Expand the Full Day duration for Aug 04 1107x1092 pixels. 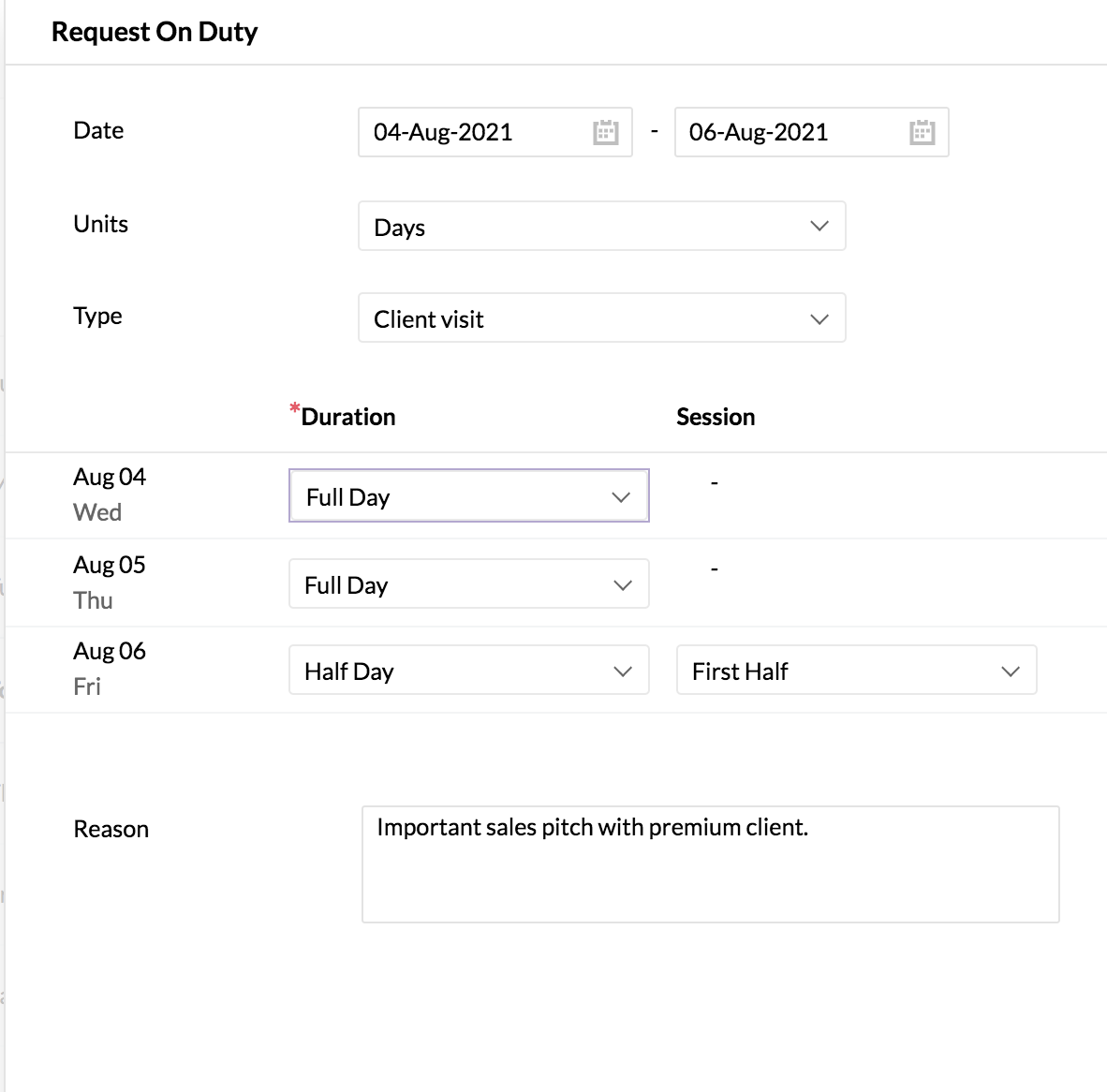click(x=450, y=496)
